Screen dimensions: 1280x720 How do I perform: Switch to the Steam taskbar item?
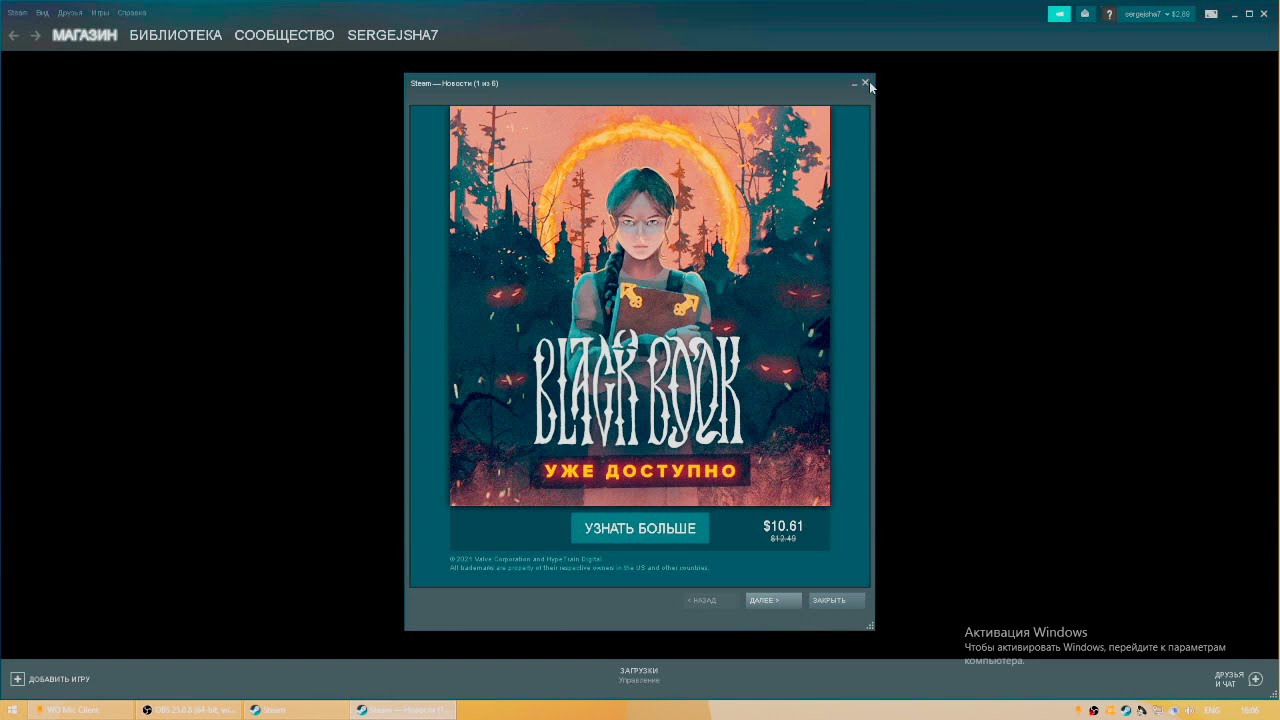click(297, 710)
